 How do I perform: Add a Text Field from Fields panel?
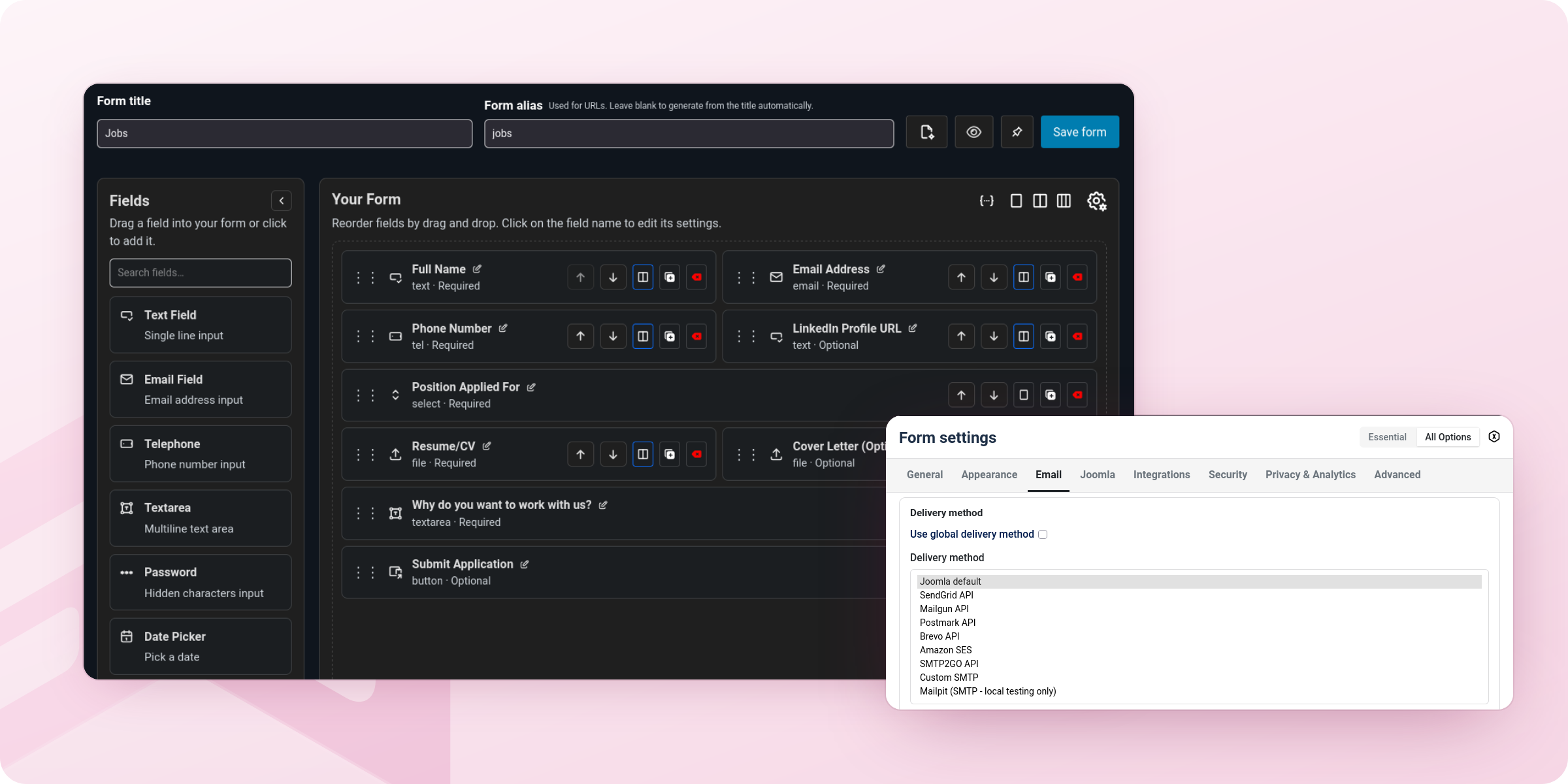click(201, 325)
